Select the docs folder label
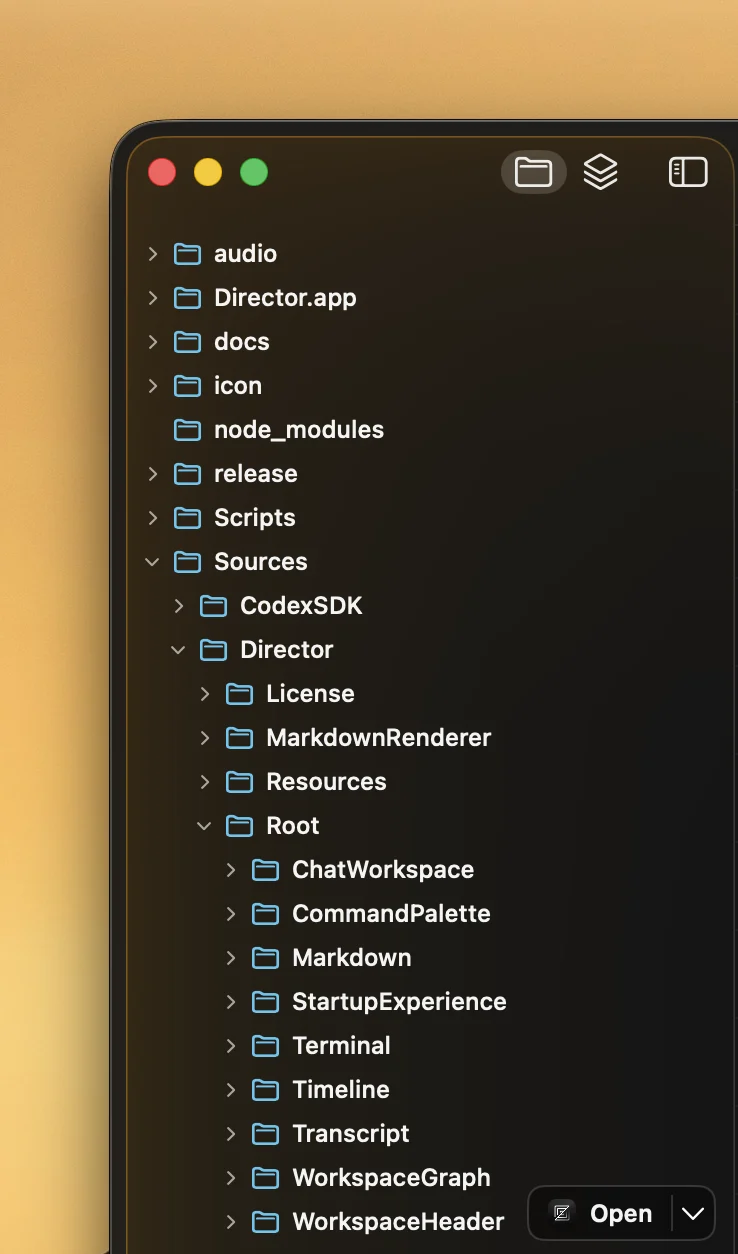 242,342
